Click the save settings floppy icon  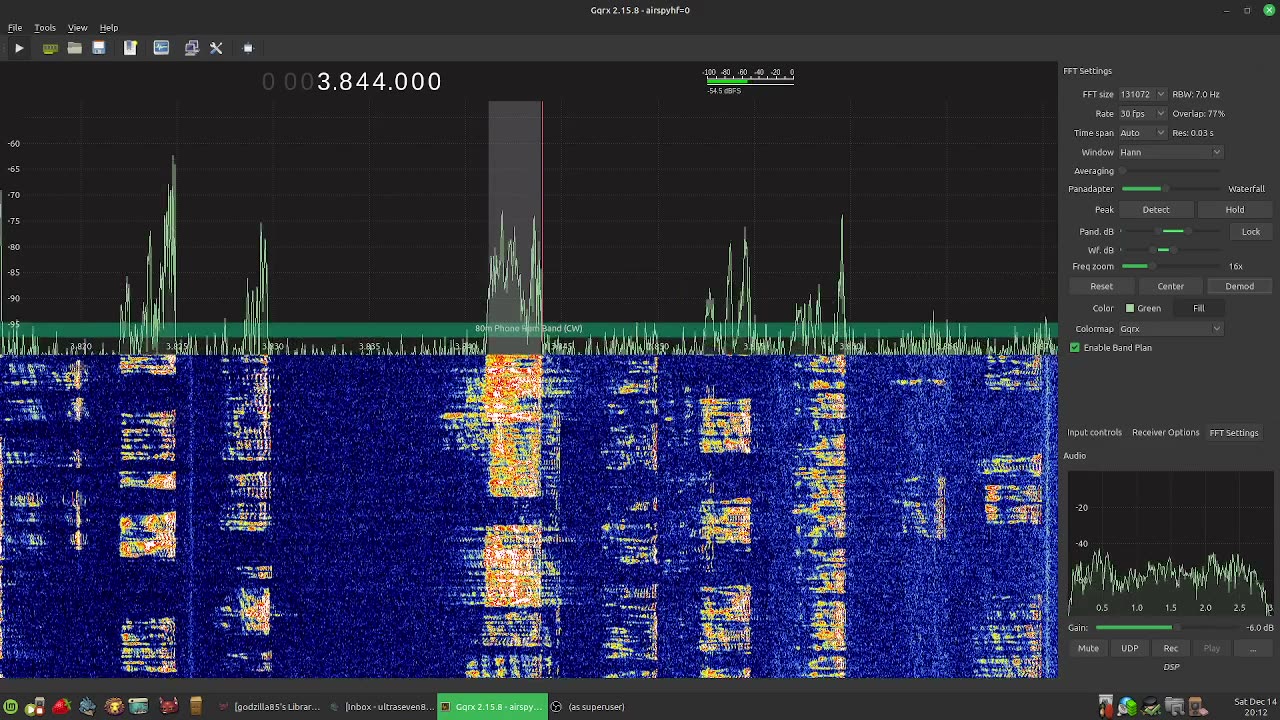(x=98, y=48)
